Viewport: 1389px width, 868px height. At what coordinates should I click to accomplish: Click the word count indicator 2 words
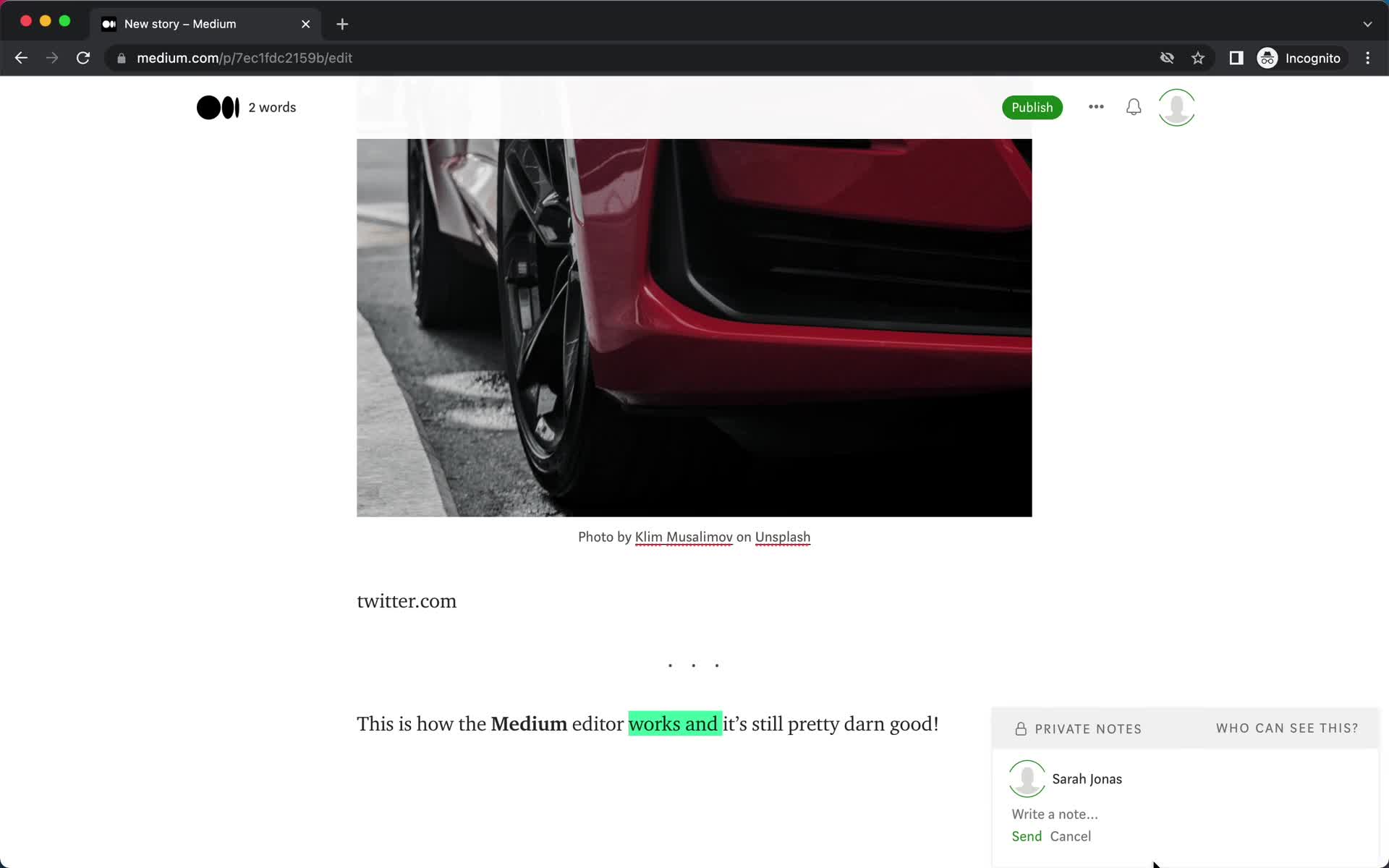[x=271, y=107]
